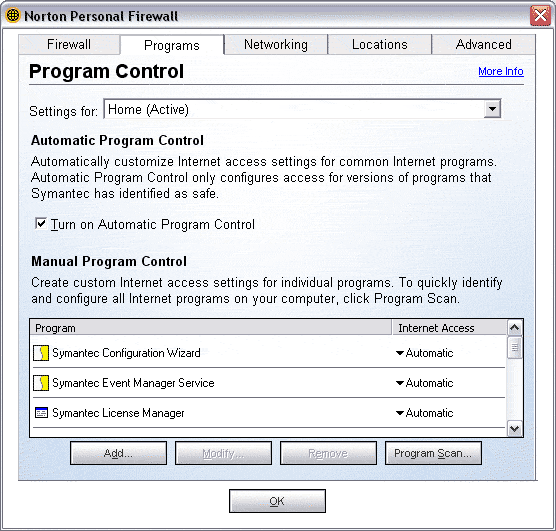
Task: Click the program list scroll-down arrow
Action: [x=515, y=429]
